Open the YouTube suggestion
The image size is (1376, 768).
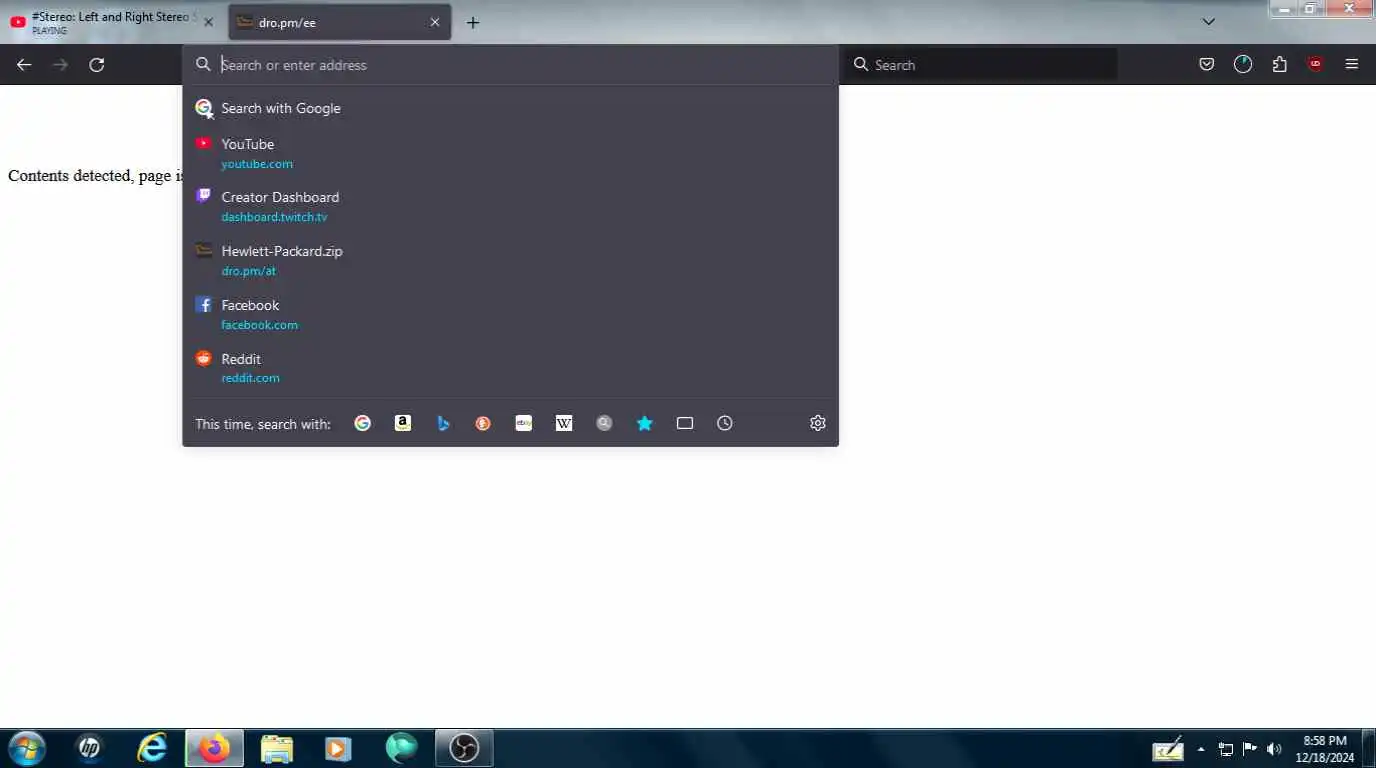(x=510, y=153)
